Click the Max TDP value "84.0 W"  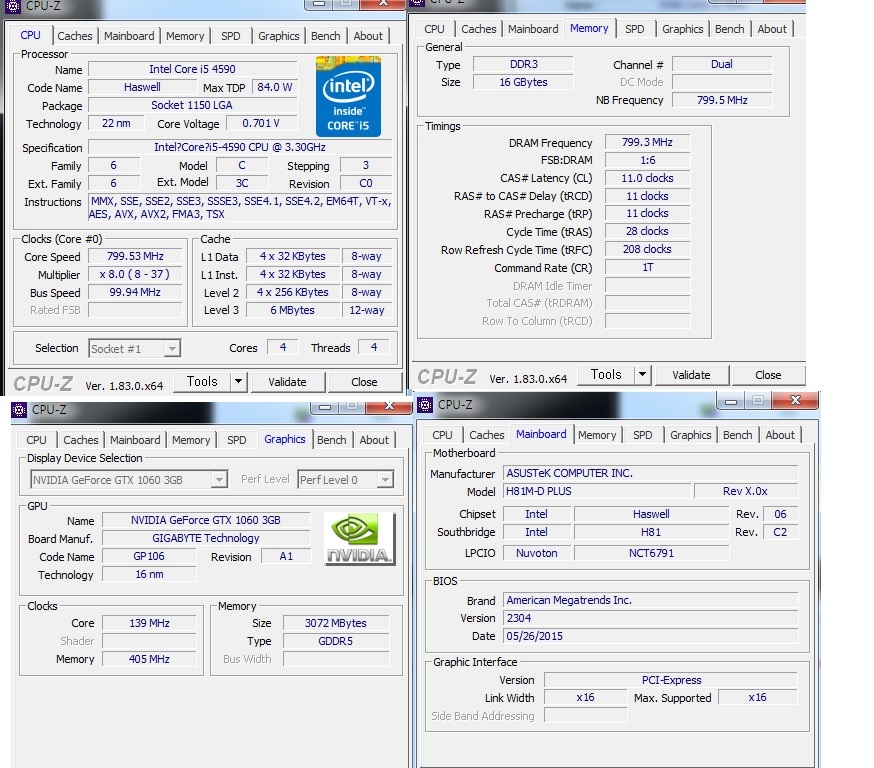coord(275,88)
